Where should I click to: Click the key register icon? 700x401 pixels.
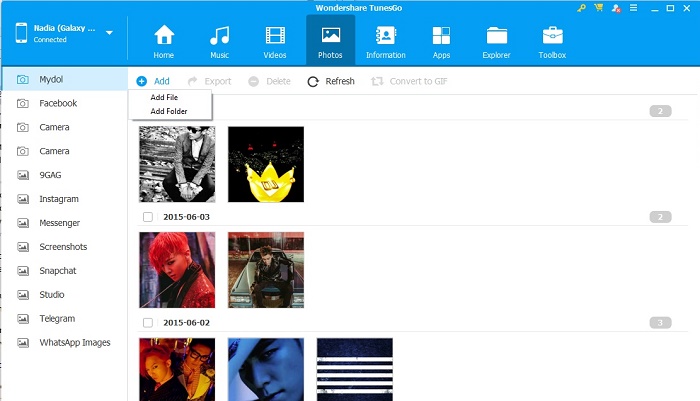582,8
